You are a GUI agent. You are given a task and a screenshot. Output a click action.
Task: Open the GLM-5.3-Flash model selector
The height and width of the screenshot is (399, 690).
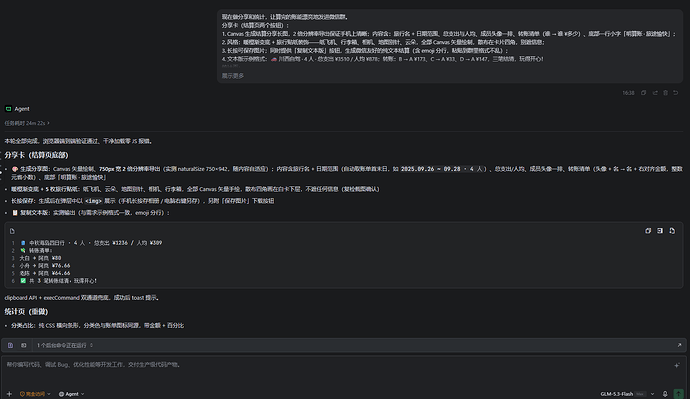[627, 394]
